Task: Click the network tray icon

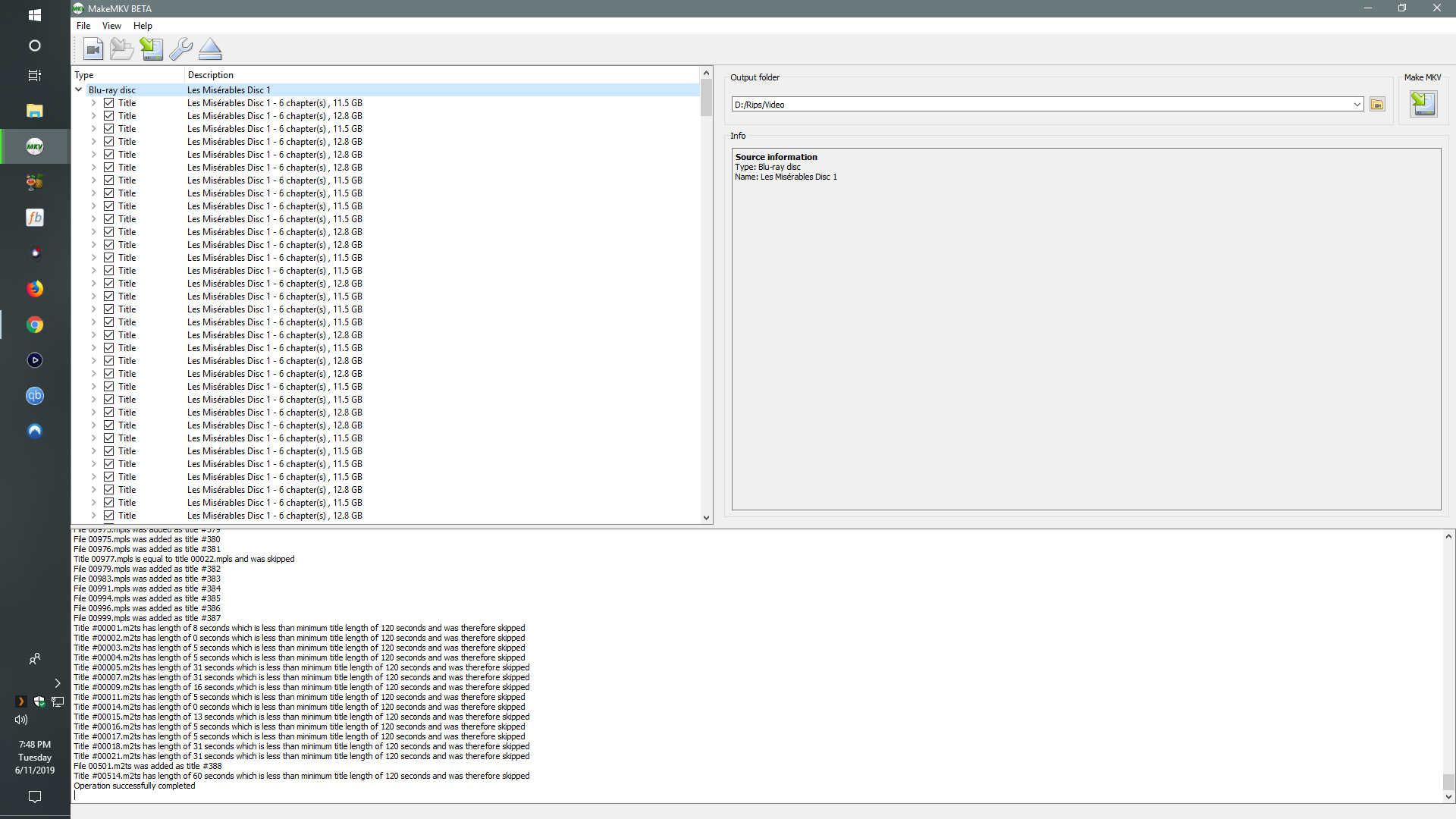Action: 58,701
